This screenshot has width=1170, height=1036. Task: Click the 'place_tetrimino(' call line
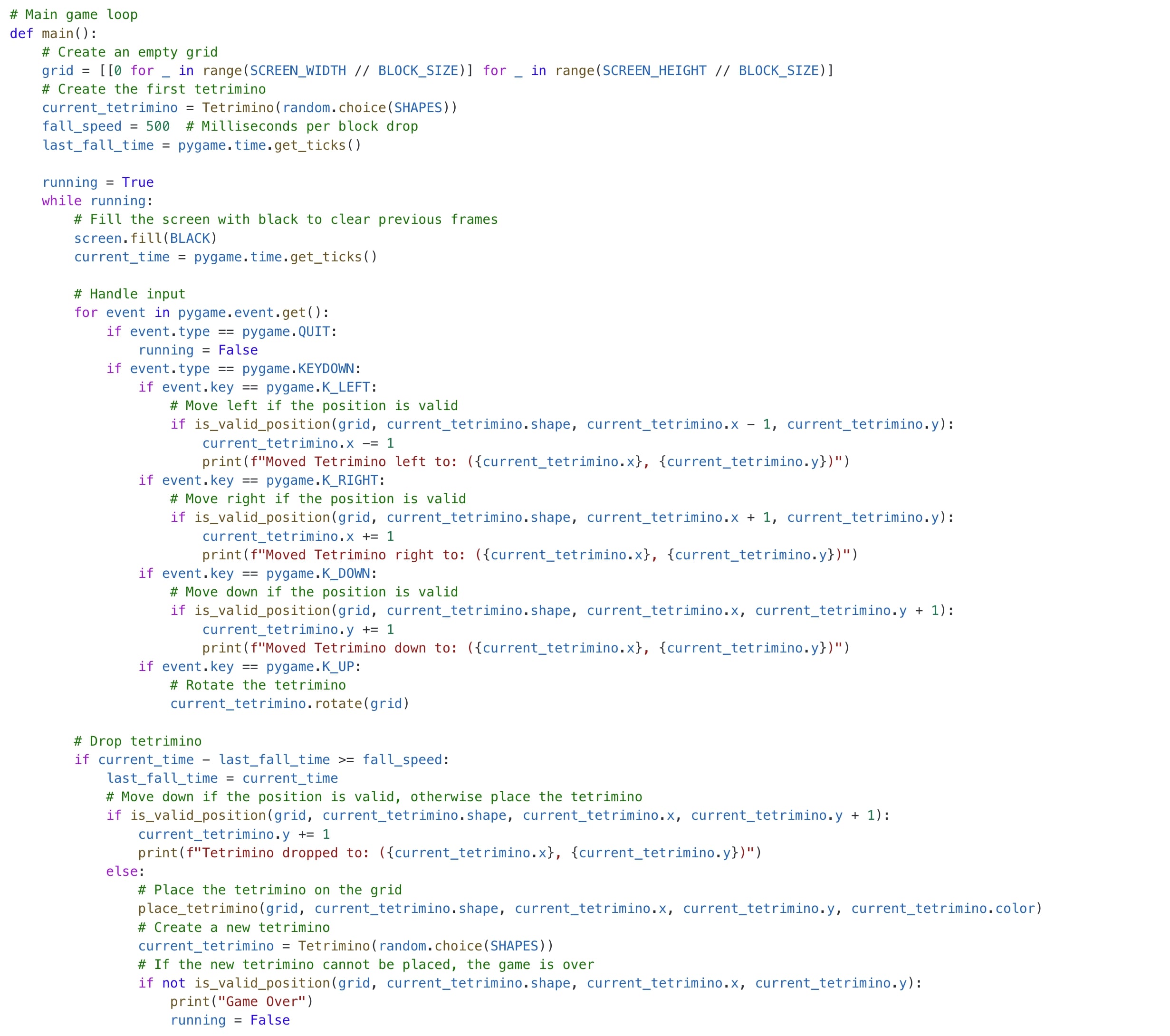[x=590, y=909]
